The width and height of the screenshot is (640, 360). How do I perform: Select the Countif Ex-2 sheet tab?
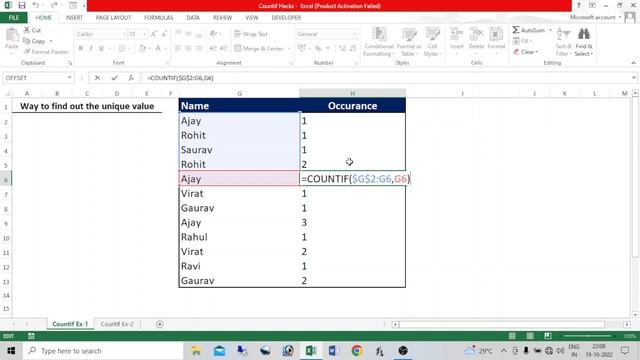point(117,324)
